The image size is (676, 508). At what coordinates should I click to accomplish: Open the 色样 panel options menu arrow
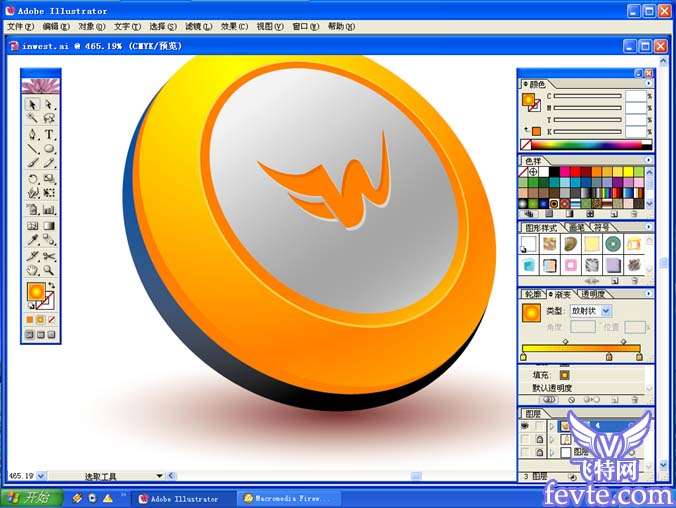[648, 160]
